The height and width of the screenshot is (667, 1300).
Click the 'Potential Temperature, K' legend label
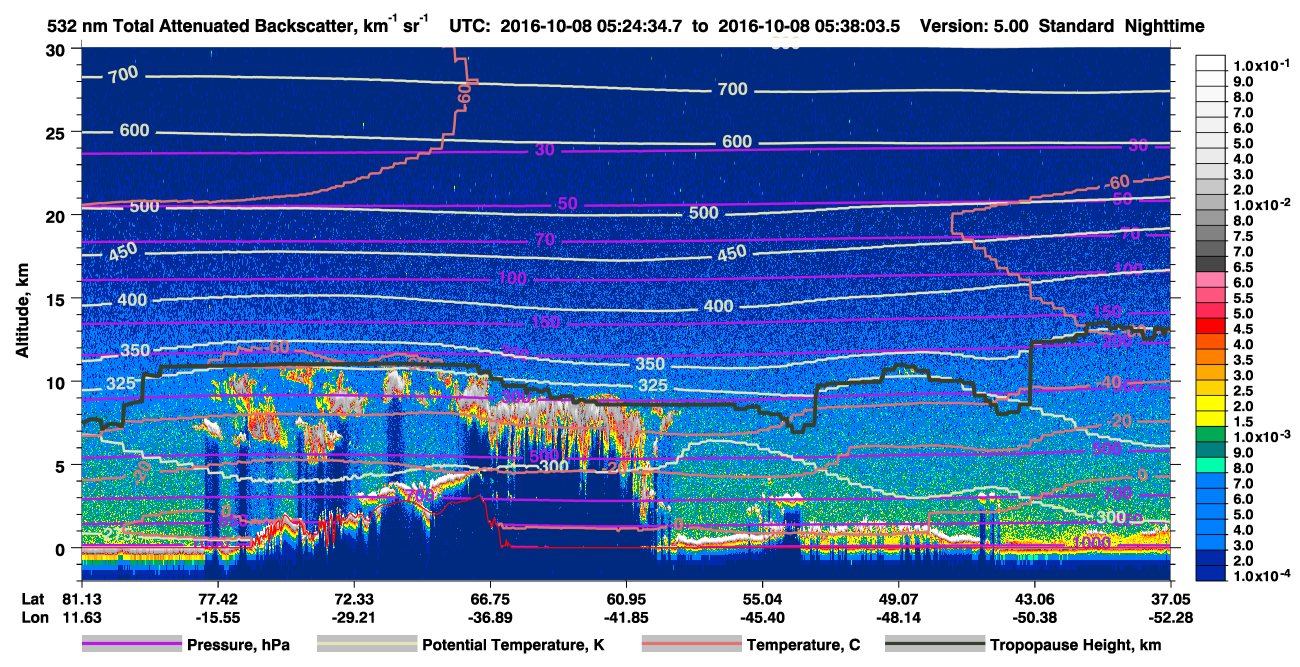pyautogui.click(x=514, y=645)
